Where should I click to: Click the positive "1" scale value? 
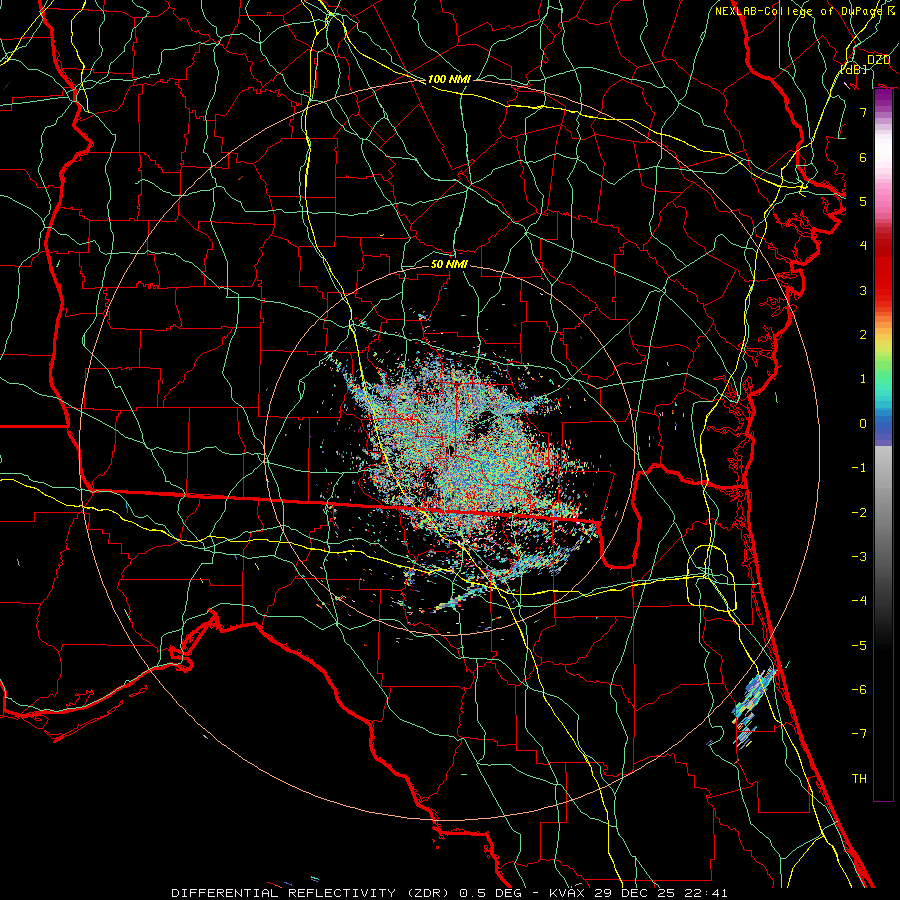[863, 379]
